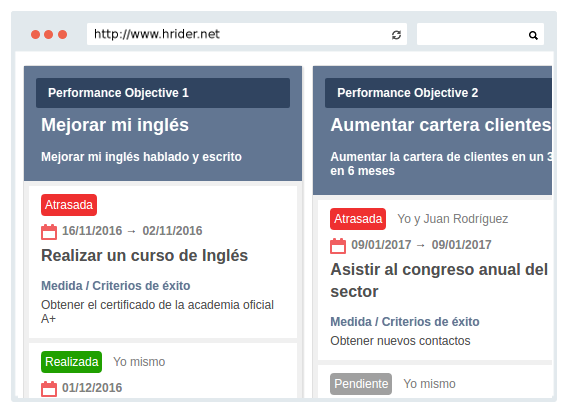Click the calendar icon next to 09/01/2017

(x=338, y=246)
